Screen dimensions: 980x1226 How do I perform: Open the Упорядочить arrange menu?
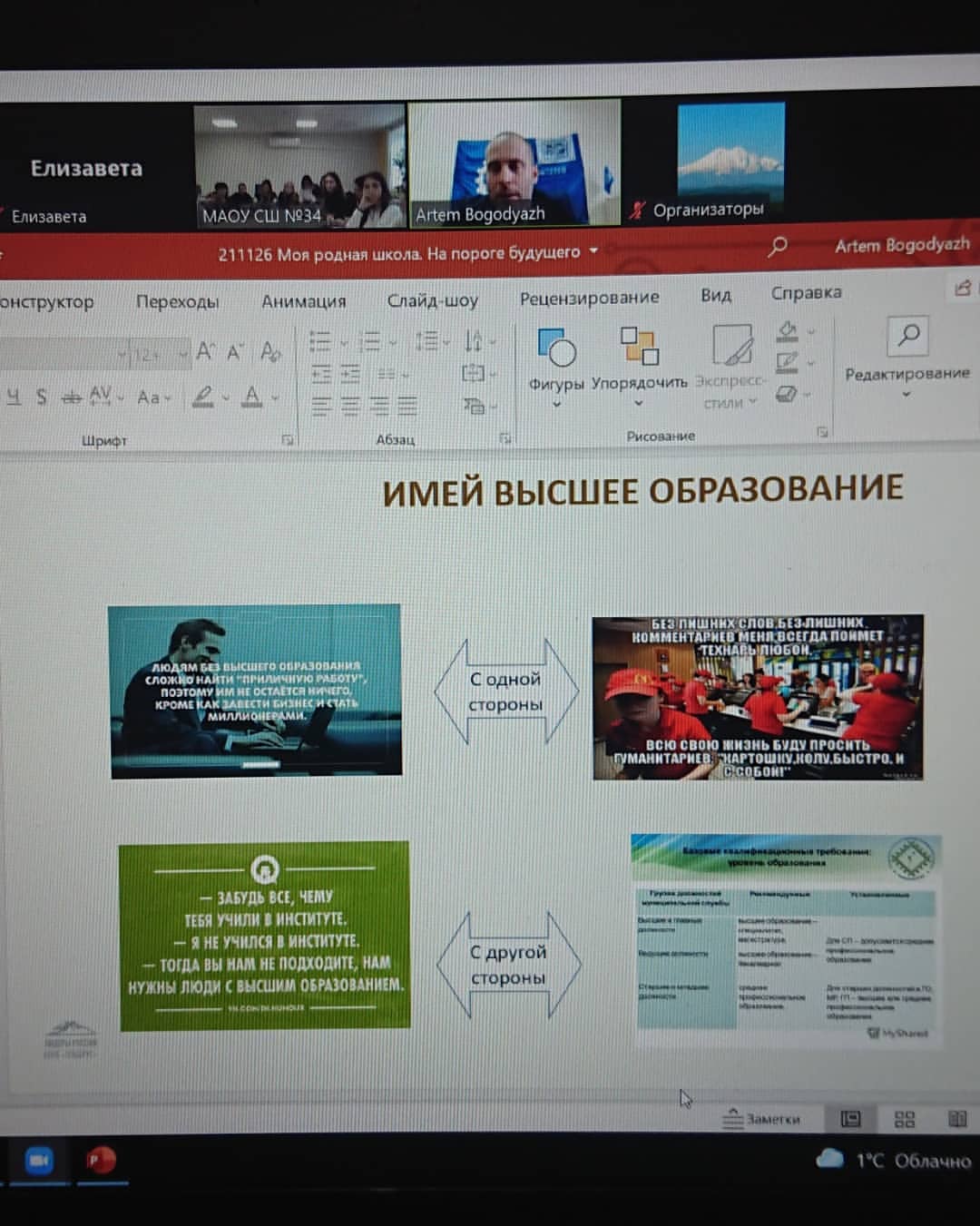(640, 366)
